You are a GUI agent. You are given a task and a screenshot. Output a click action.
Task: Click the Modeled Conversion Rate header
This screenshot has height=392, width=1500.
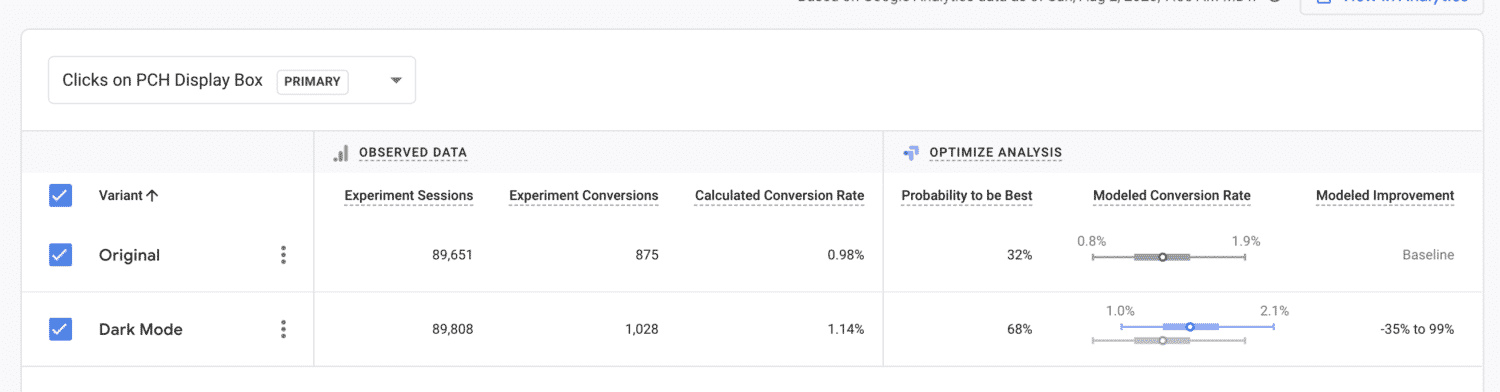1172,196
